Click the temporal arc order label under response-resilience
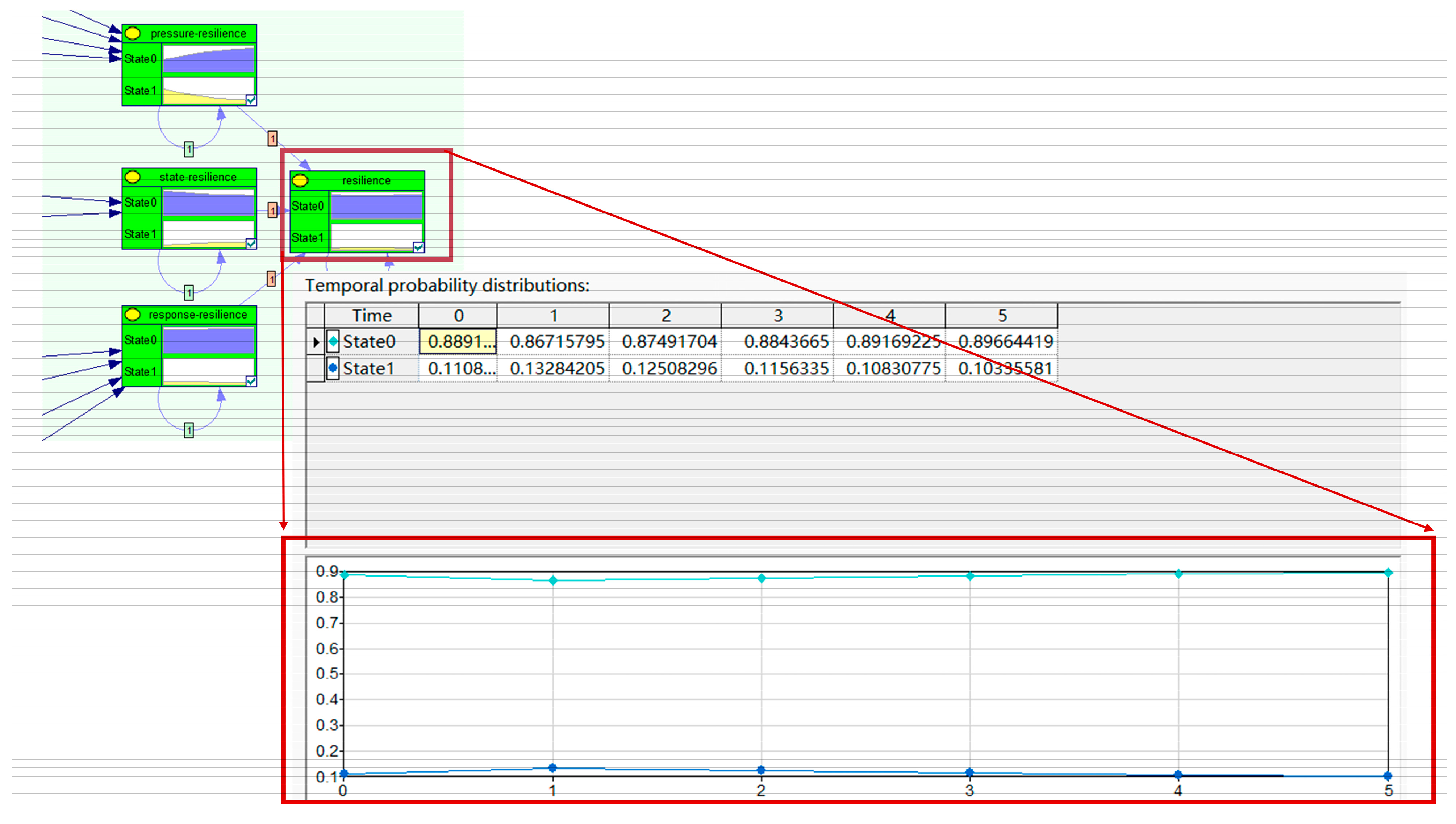The height and width of the screenshot is (824, 1456). coord(189,430)
